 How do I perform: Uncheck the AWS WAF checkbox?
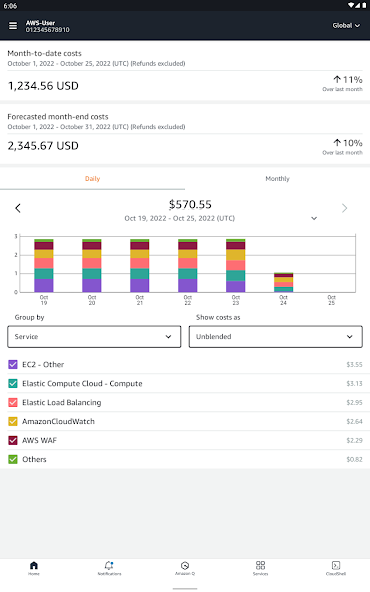[13, 440]
